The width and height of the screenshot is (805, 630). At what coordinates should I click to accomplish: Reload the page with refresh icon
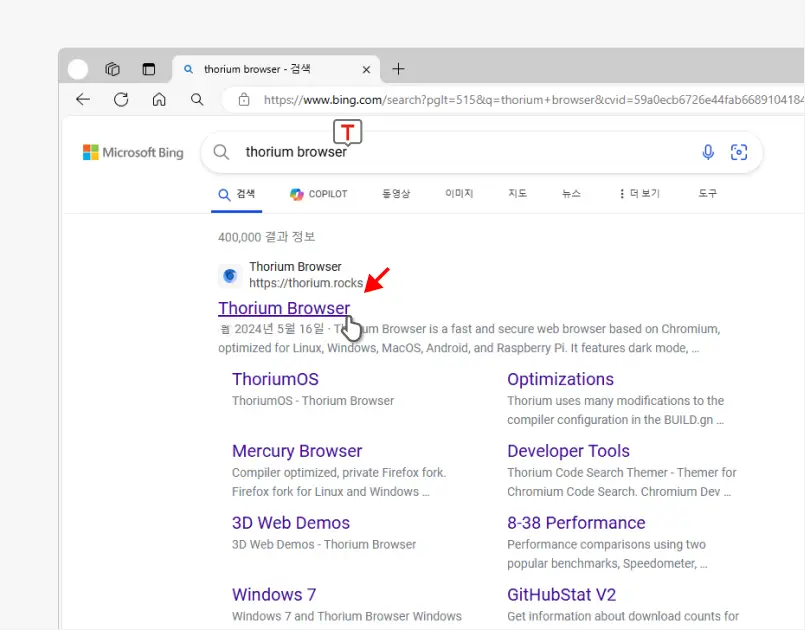pos(121,100)
